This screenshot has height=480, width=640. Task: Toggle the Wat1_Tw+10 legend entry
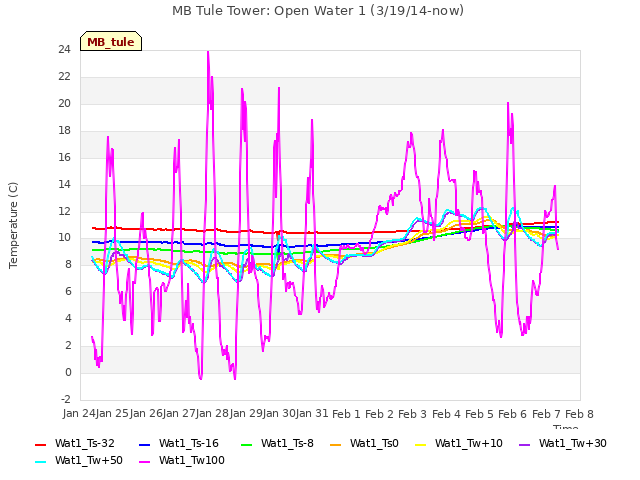point(459,444)
